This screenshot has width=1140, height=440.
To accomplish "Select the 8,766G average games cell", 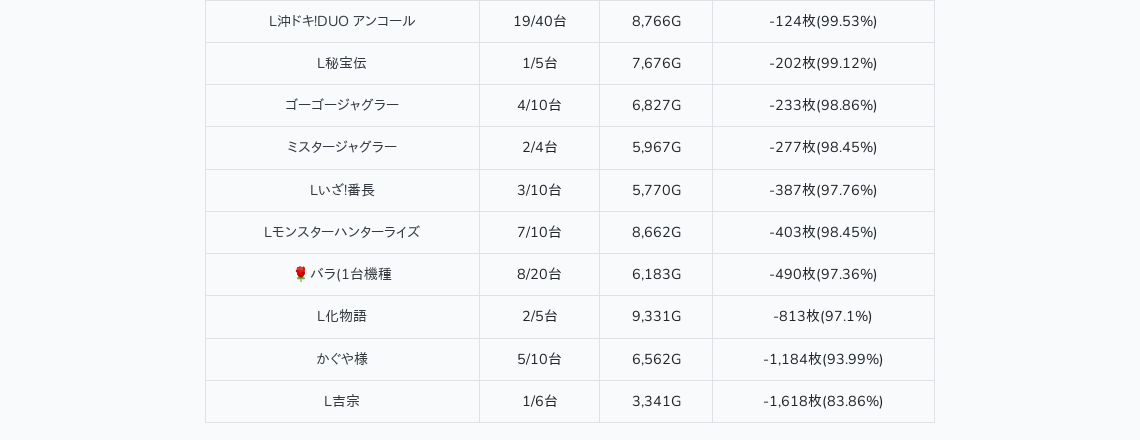I will pos(656,21).
